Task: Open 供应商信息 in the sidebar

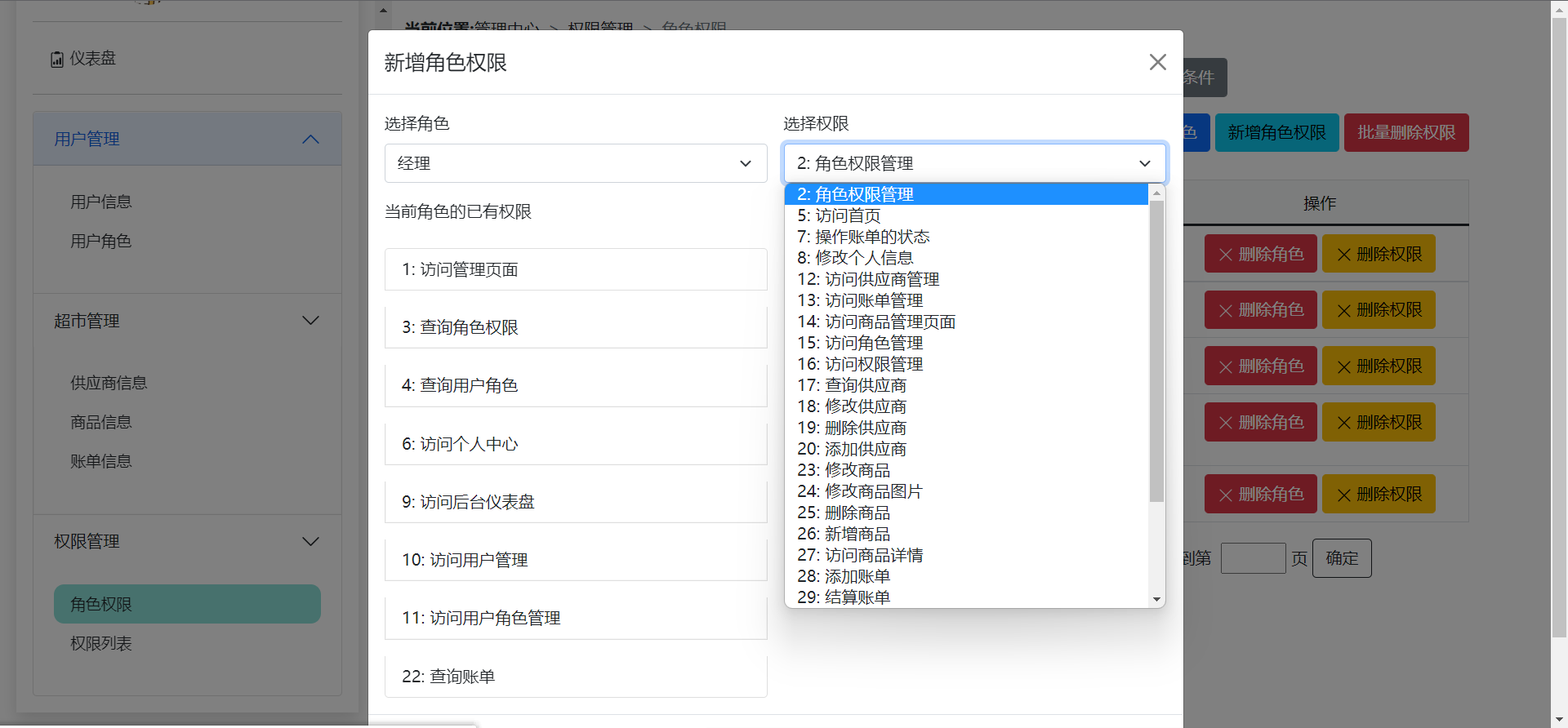Action: [x=109, y=383]
